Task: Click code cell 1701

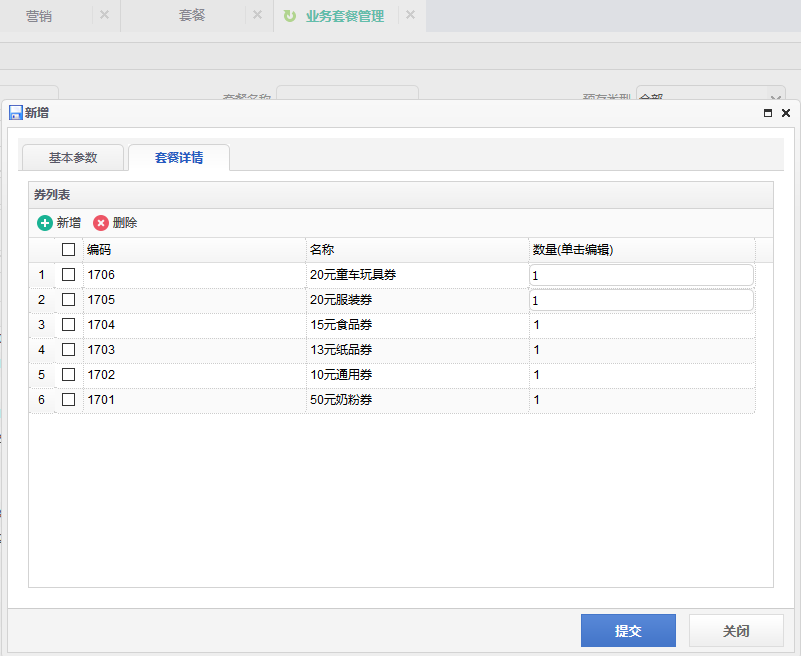Action: coord(195,400)
